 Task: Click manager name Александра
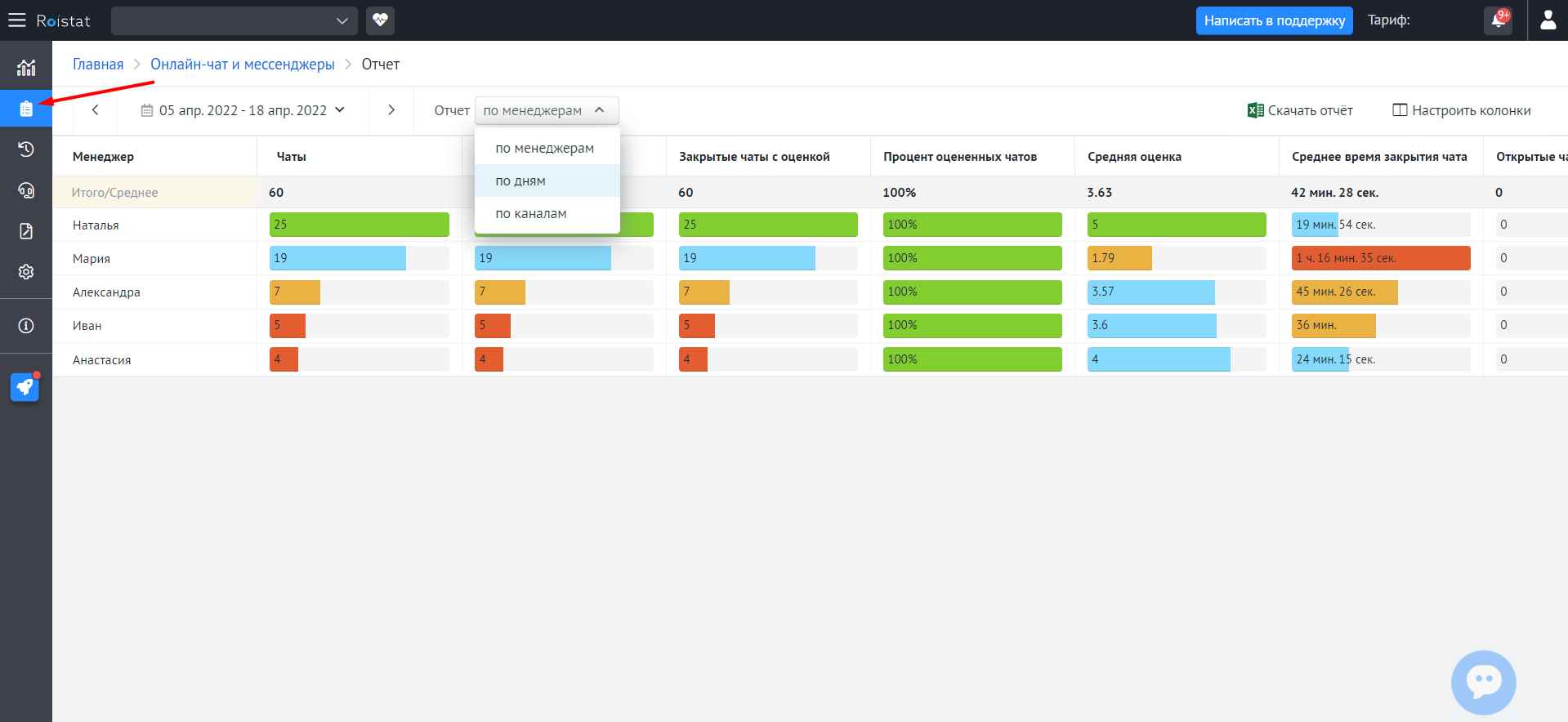click(x=106, y=292)
